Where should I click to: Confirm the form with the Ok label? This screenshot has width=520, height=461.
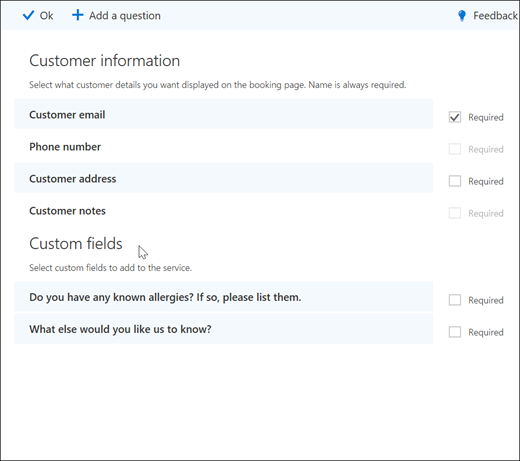(46, 16)
